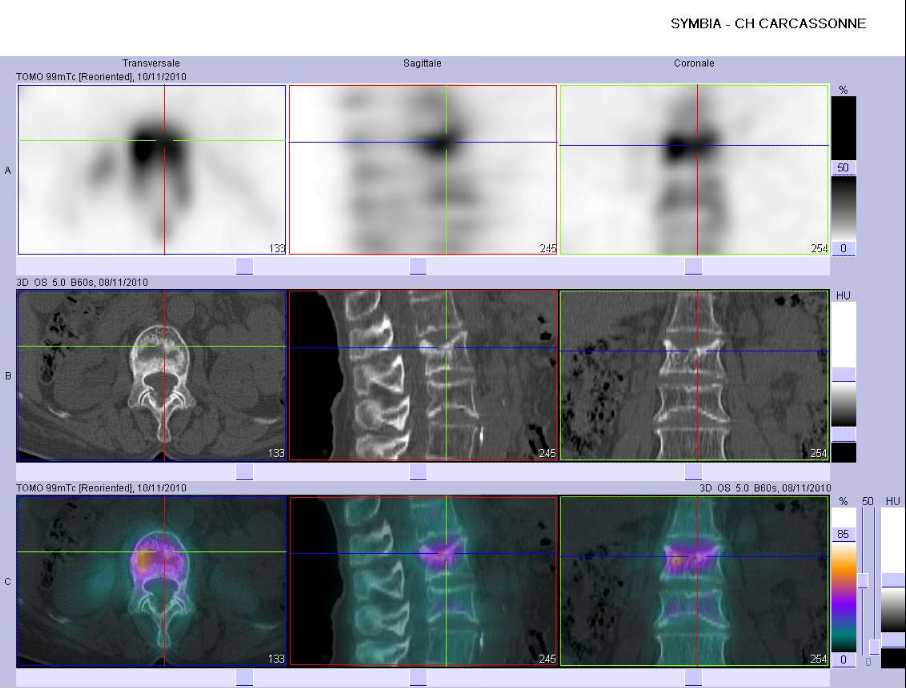This screenshot has width=906, height=688.
Task: Click slice number 254 in row A coronal image
Action: (819, 248)
